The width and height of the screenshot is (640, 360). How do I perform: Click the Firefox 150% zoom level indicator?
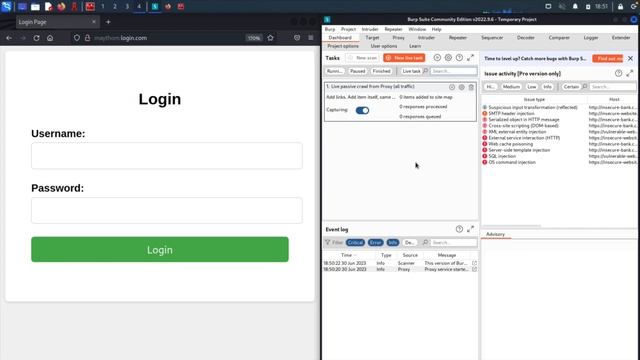click(253, 38)
